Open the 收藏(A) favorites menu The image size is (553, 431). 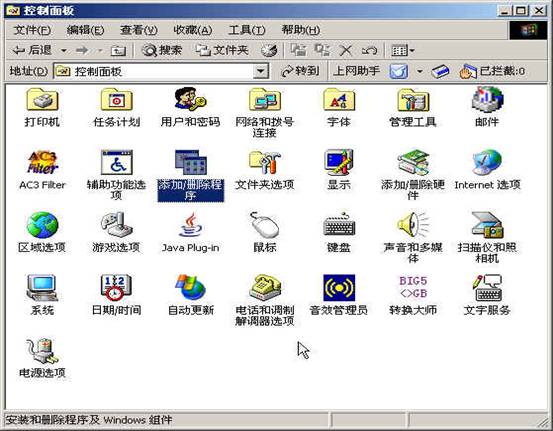pos(193,30)
